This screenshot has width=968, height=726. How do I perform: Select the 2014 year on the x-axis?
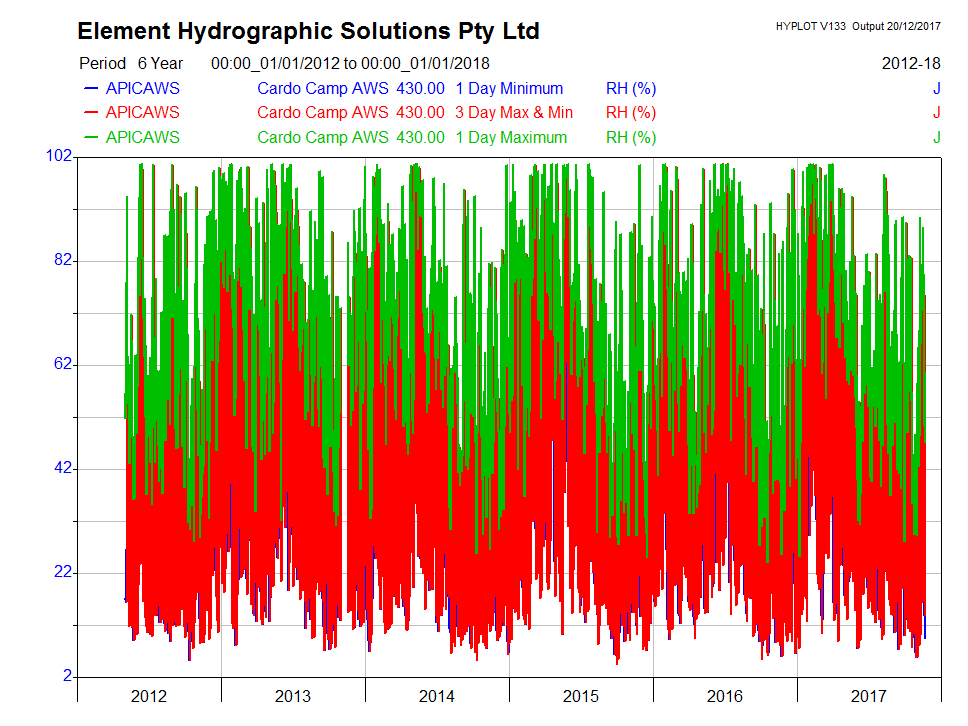coord(437,696)
